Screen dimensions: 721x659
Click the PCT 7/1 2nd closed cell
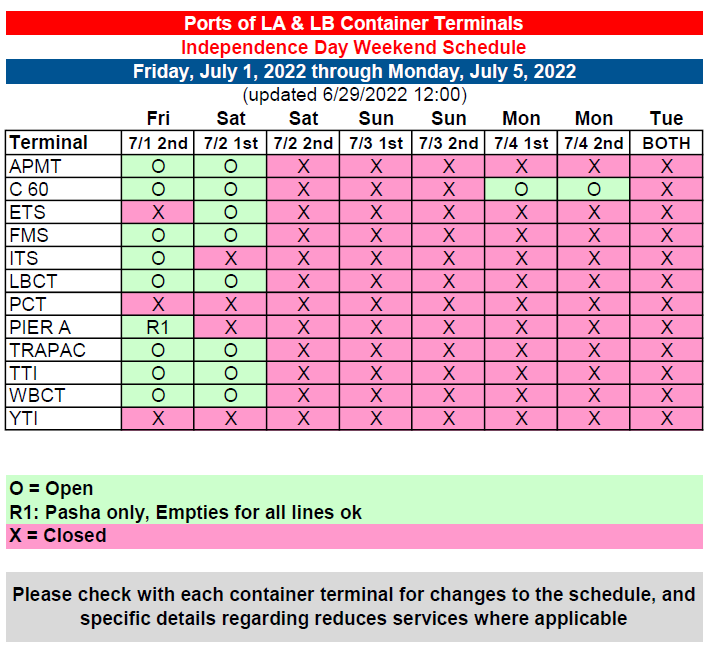158,304
